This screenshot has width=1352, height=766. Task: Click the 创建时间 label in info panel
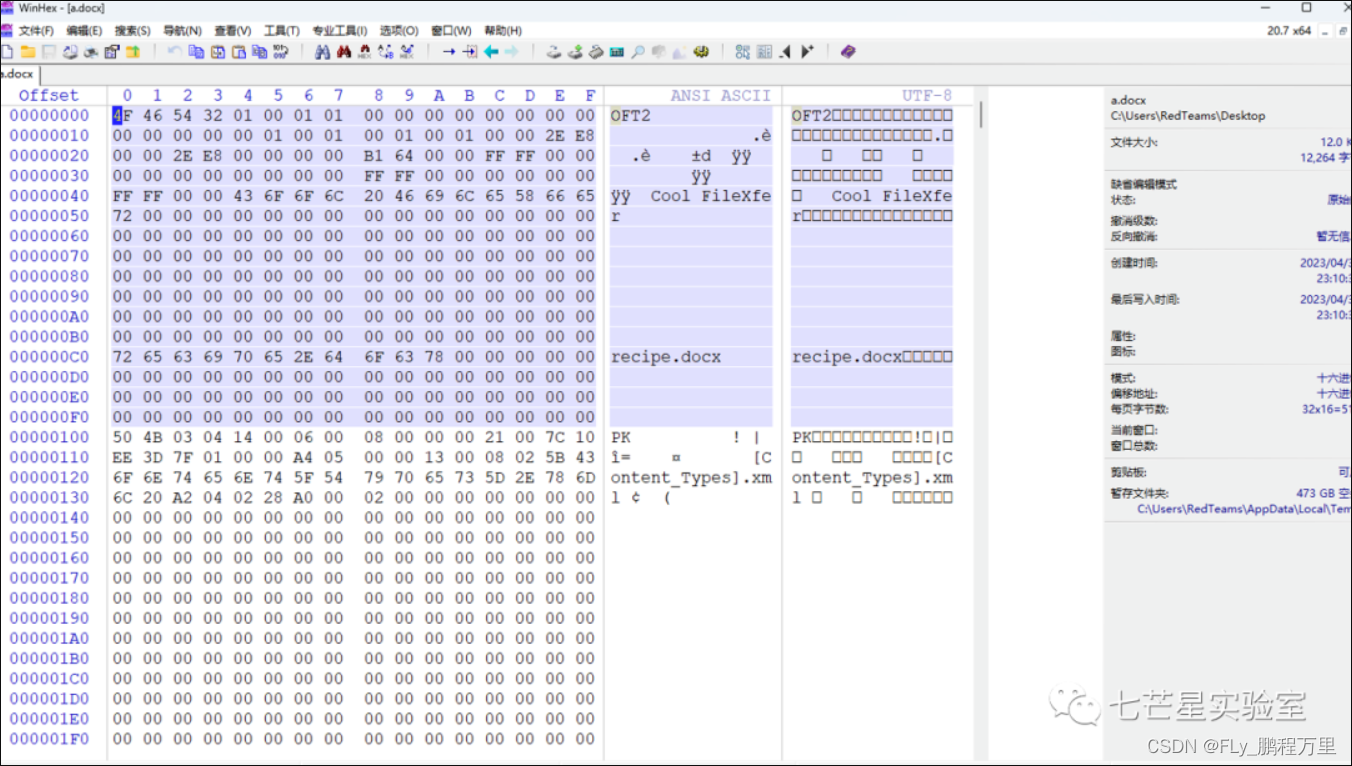[x=1135, y=262]
